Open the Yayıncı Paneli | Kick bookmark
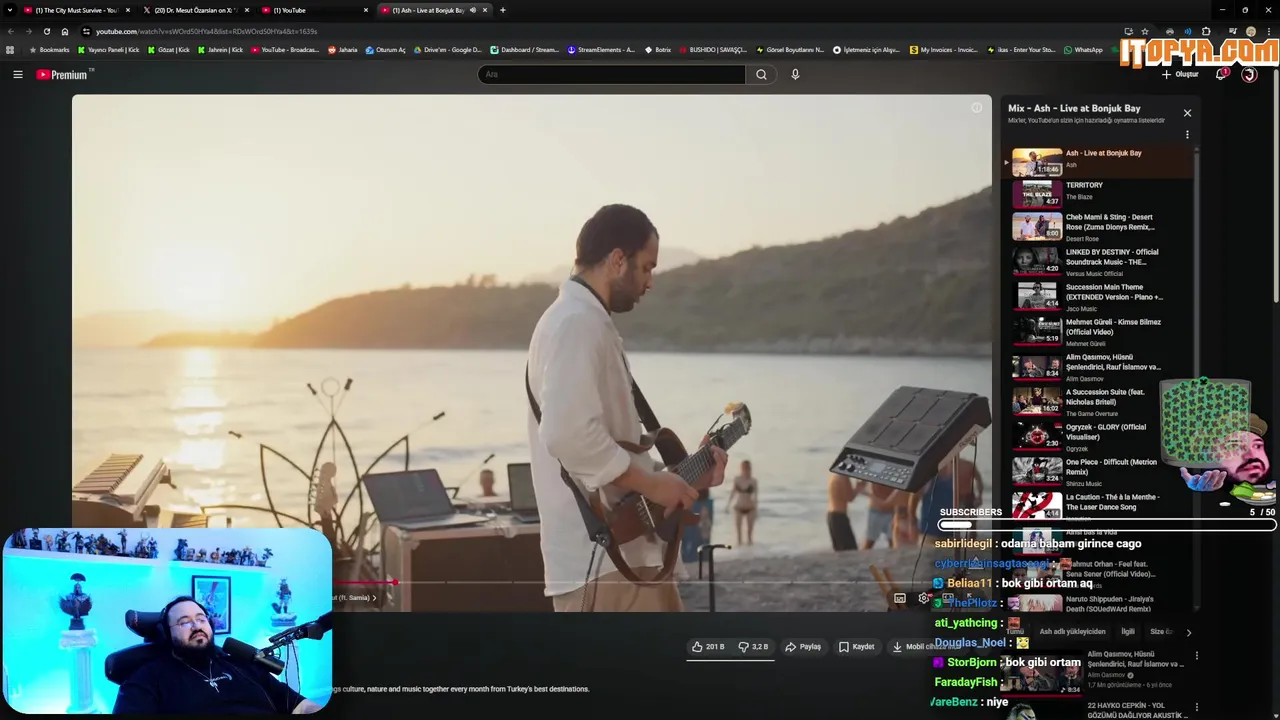This screenshot has height=720, width=1280. coord(109,50)
